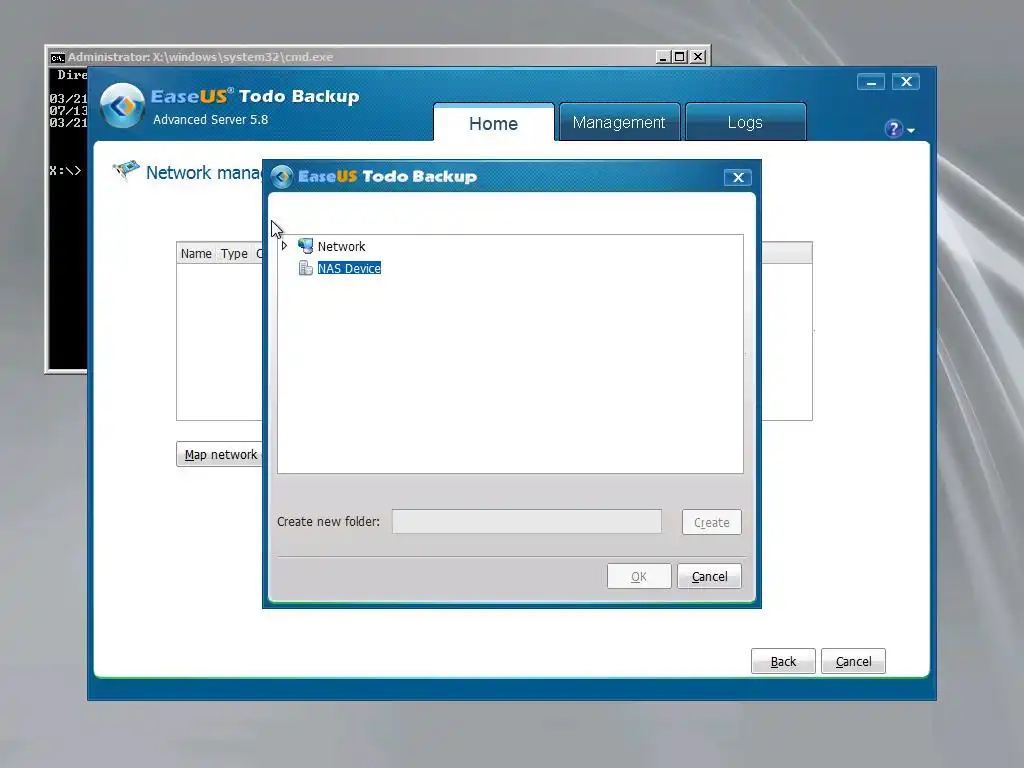
Task: Minimize the EaseUS main window
Action: click(x=871, y=82)
